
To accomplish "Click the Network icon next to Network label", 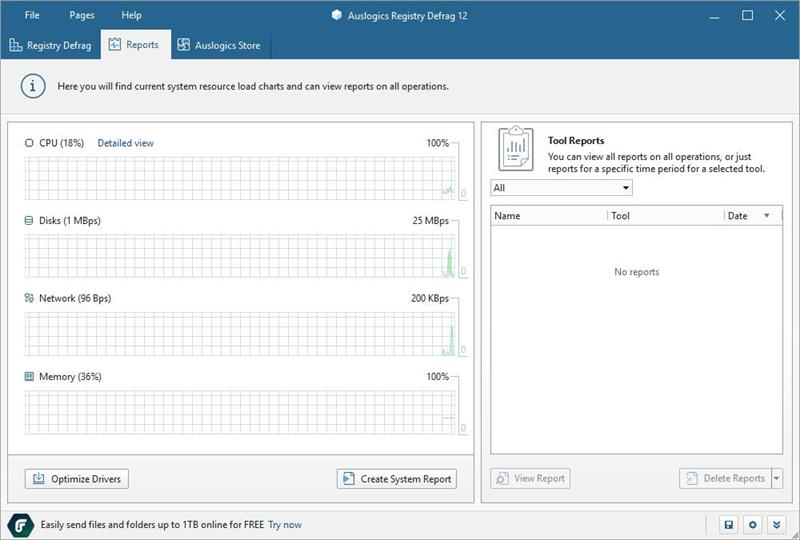I will (29, 298).
